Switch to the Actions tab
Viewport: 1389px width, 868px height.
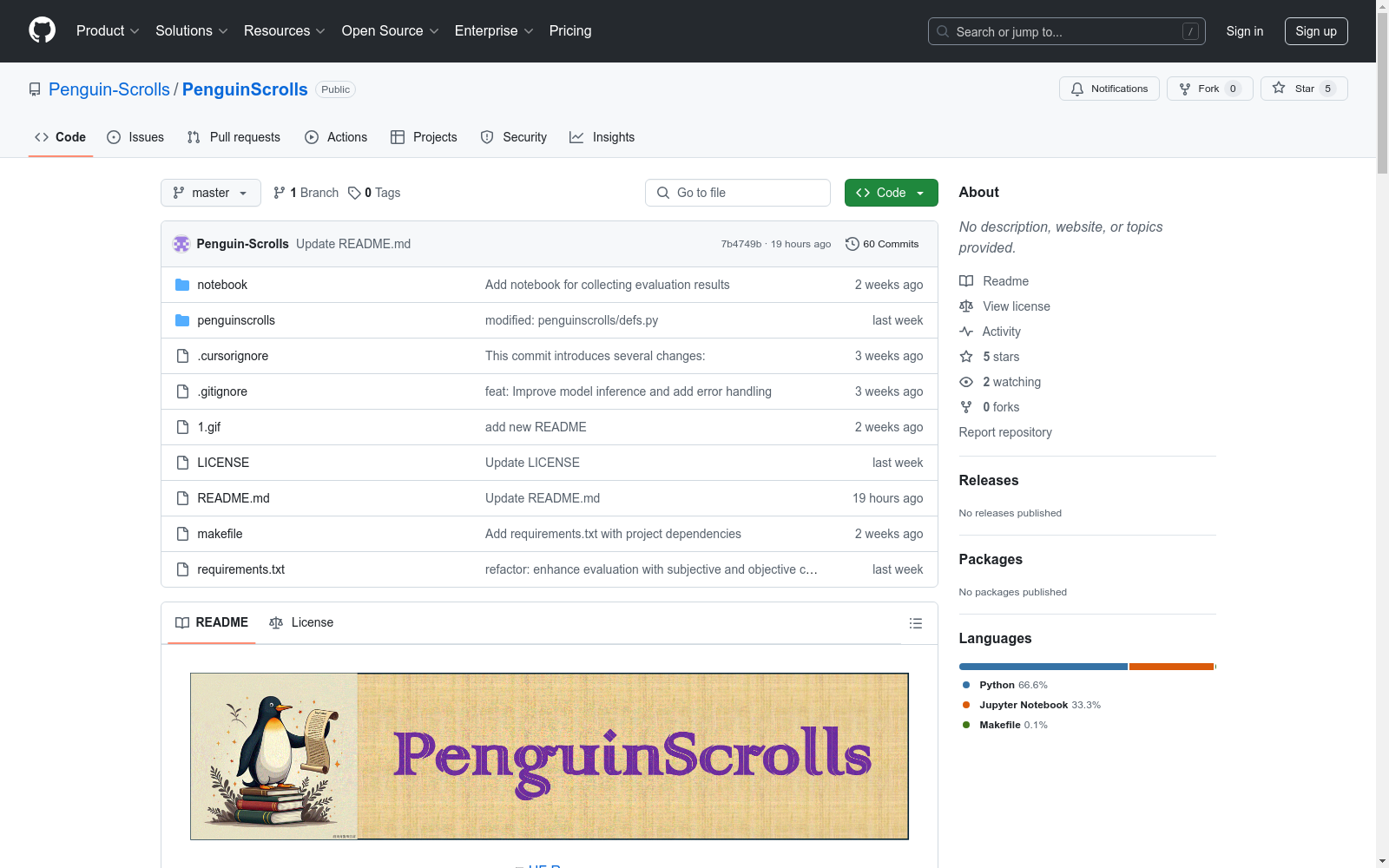pyautogui.click(x=336, y=137)
